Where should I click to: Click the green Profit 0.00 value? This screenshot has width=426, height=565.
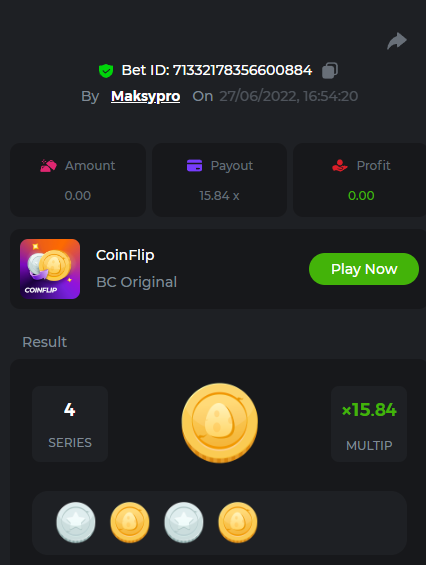coord(361,196)
